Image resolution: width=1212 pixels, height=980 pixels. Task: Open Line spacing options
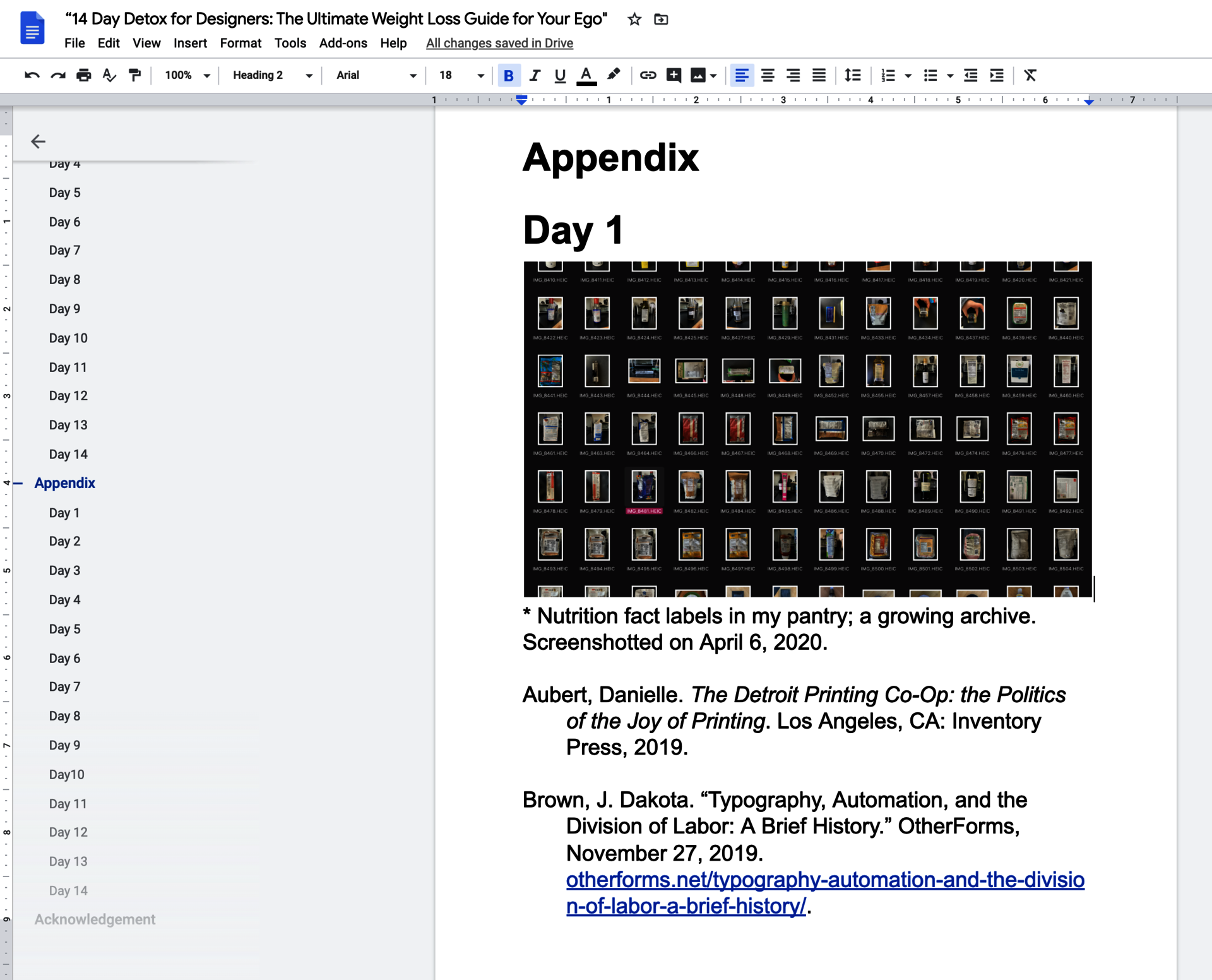(x=853, y=76)
